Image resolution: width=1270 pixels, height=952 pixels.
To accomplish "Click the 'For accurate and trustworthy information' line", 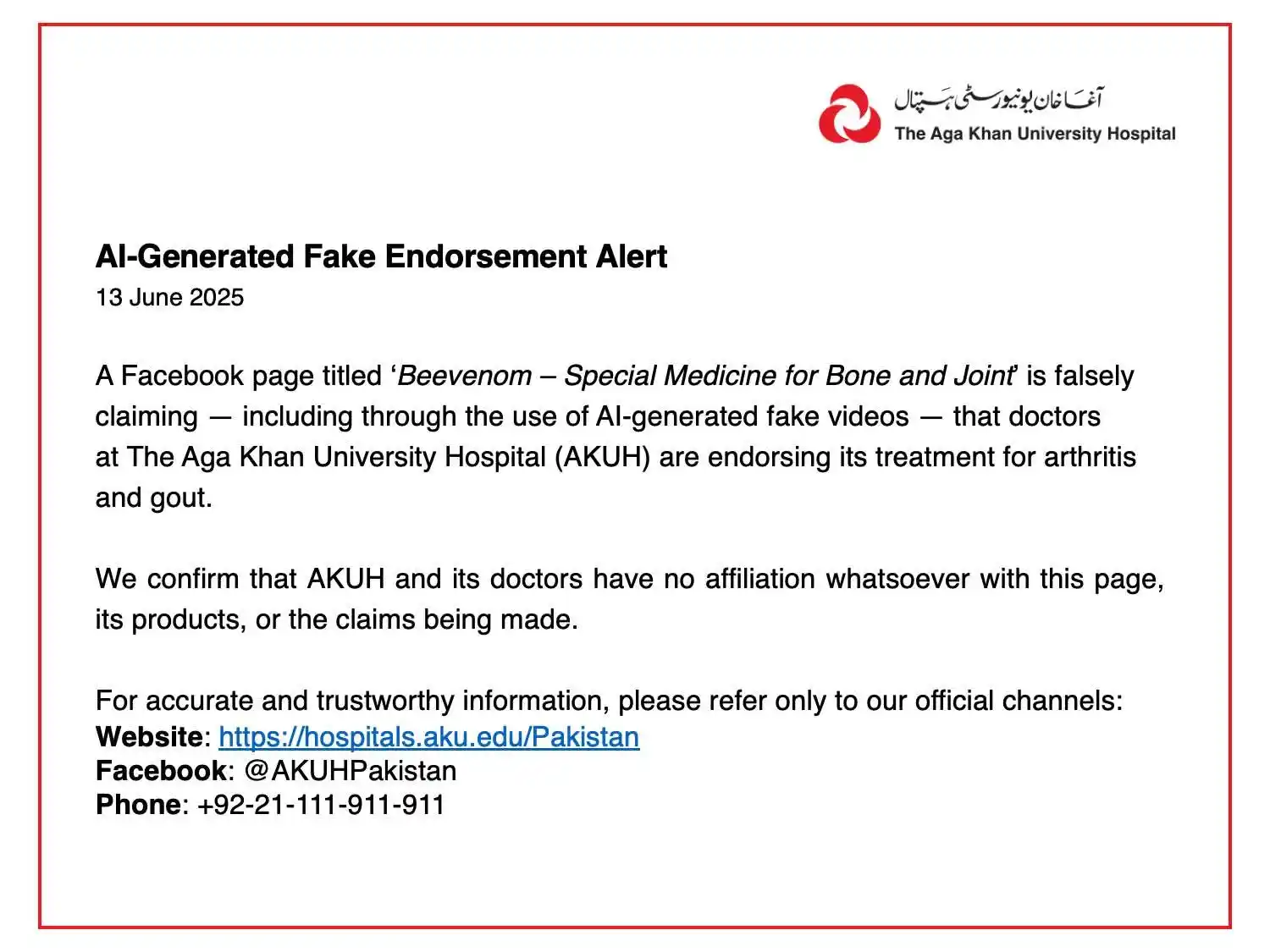I will [x=609, y=702].
